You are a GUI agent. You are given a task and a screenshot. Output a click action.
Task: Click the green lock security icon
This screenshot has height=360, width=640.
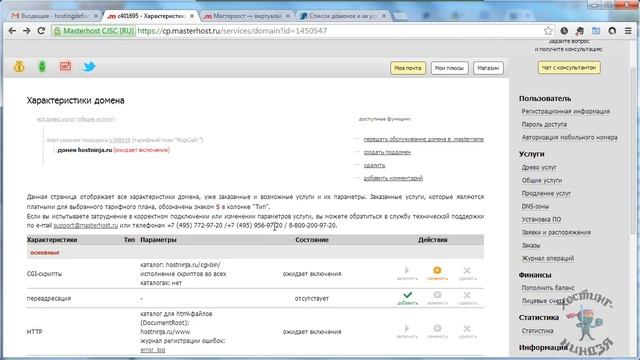(57, 31)
